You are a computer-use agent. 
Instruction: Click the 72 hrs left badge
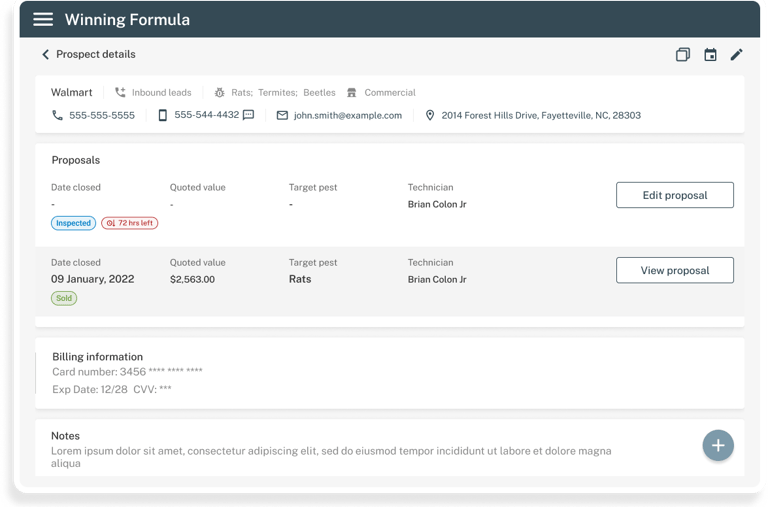pos(130,223)
